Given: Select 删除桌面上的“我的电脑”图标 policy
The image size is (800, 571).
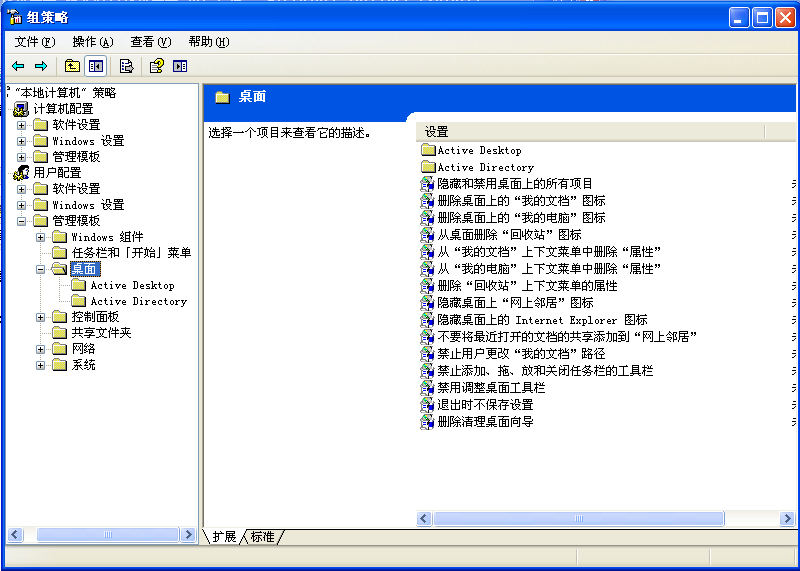Looking at the screenshot, I should [521, 218].
